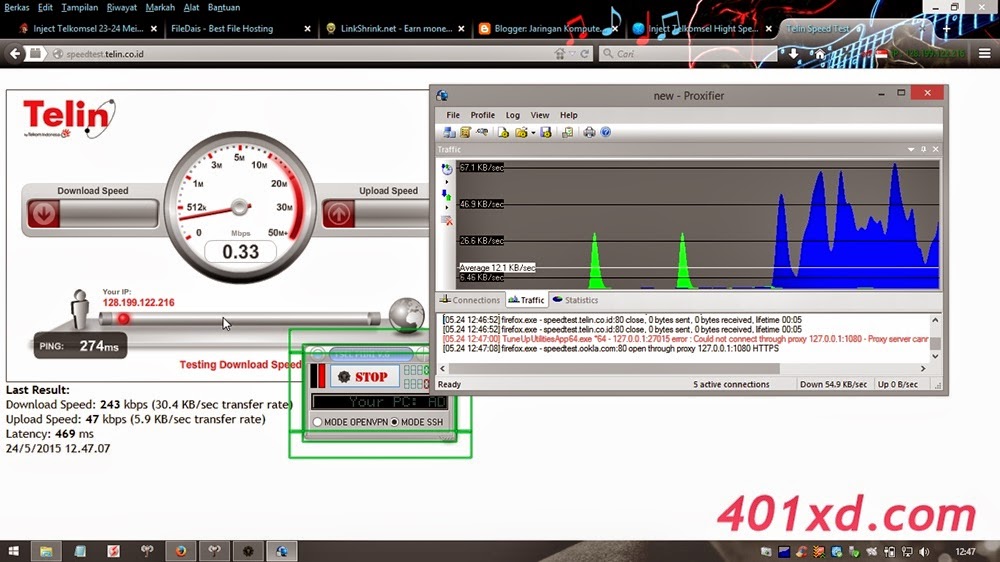
Task: Click the red Upload Speed arrow icon
Action: pyautogui.click(x=339, y=213)
